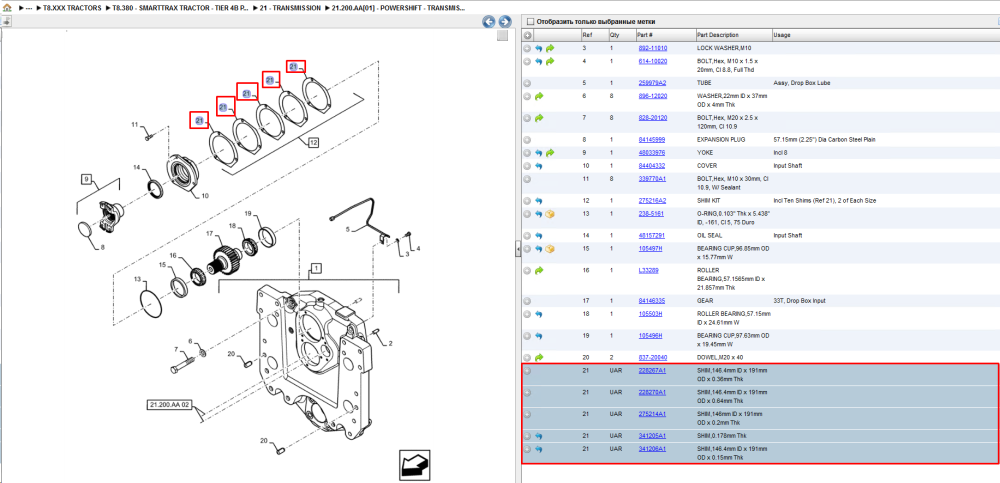Open part number 259979A2 link
Viewport: 1000px width, 483px height.
tap(652, 83)
